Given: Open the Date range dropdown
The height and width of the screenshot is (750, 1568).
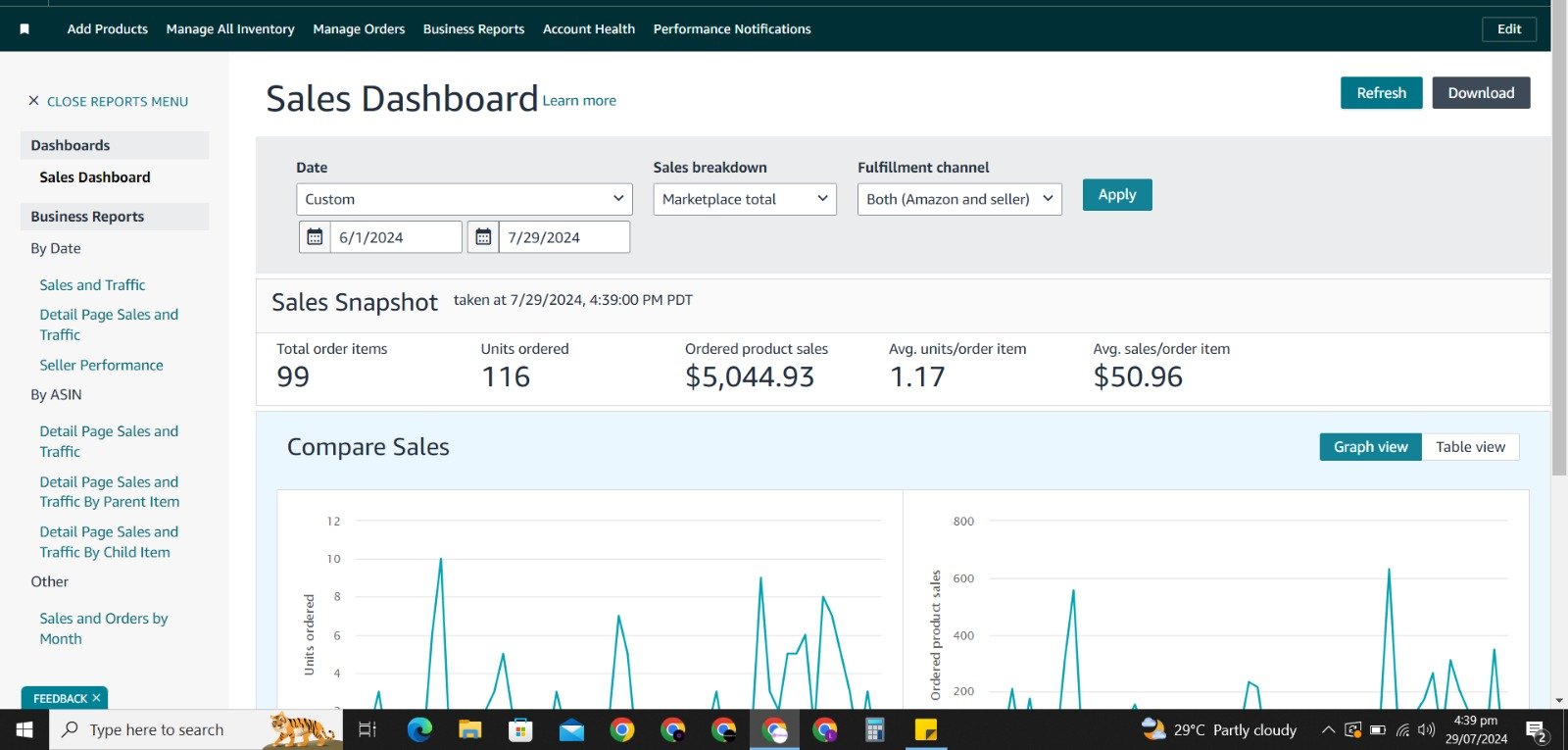Looking at the screenshot, I should click(464, 199).
